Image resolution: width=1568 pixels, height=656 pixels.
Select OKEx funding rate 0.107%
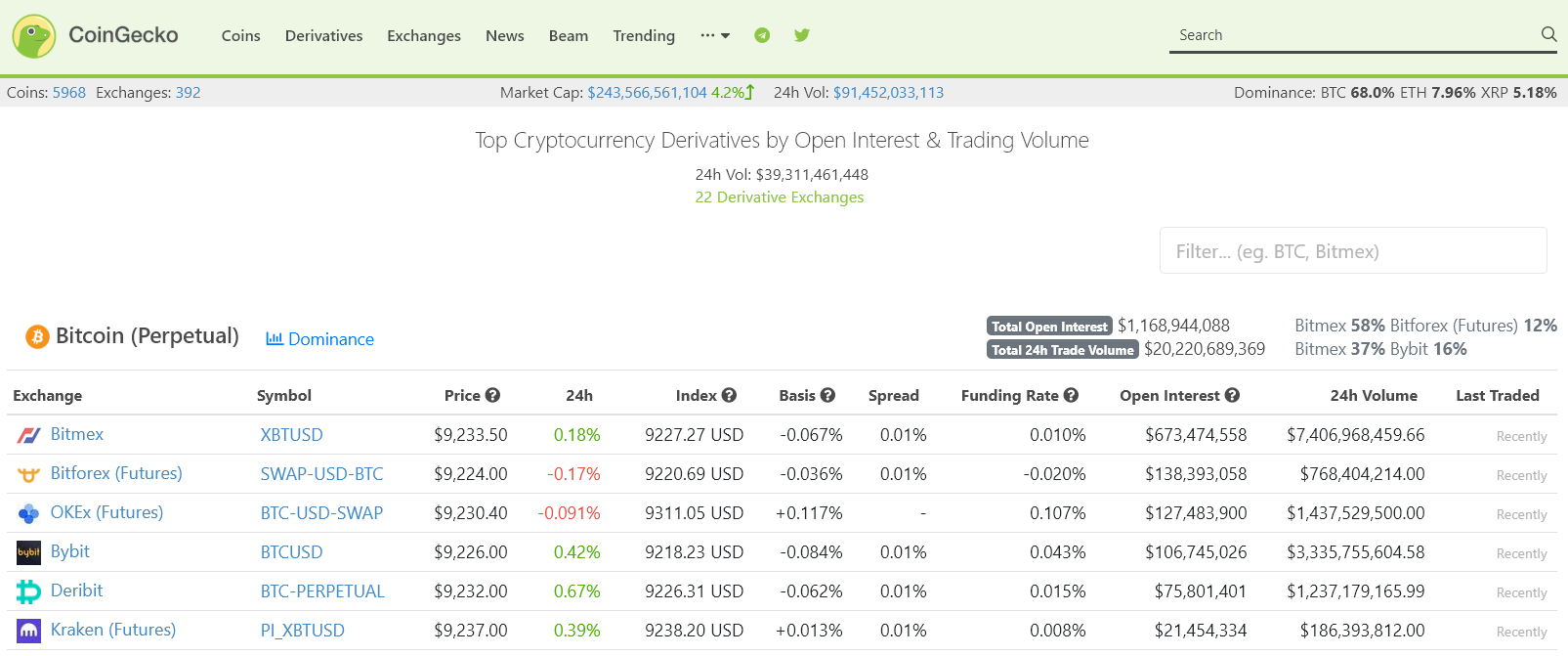click(x=1057, y=513)
